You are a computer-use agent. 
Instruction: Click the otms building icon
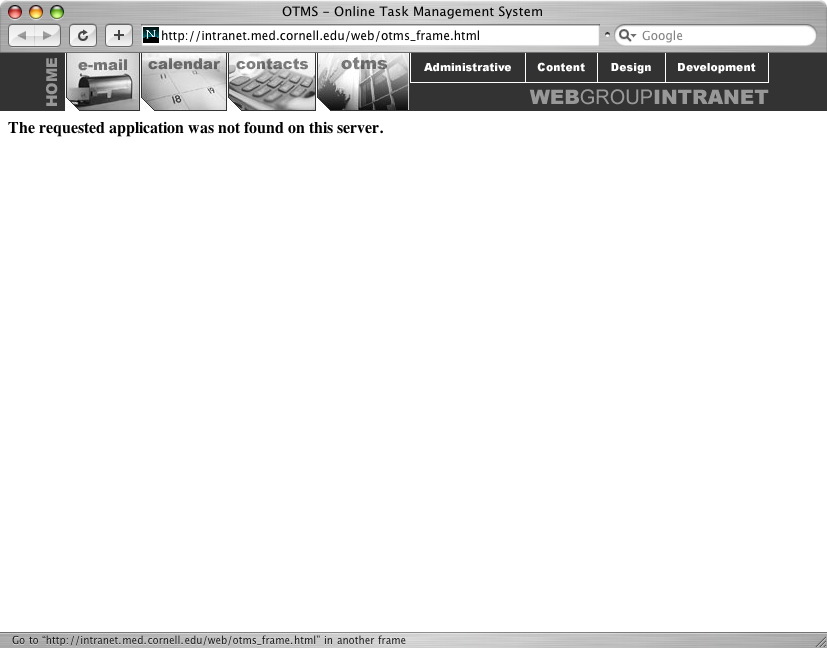pos(362,84)
